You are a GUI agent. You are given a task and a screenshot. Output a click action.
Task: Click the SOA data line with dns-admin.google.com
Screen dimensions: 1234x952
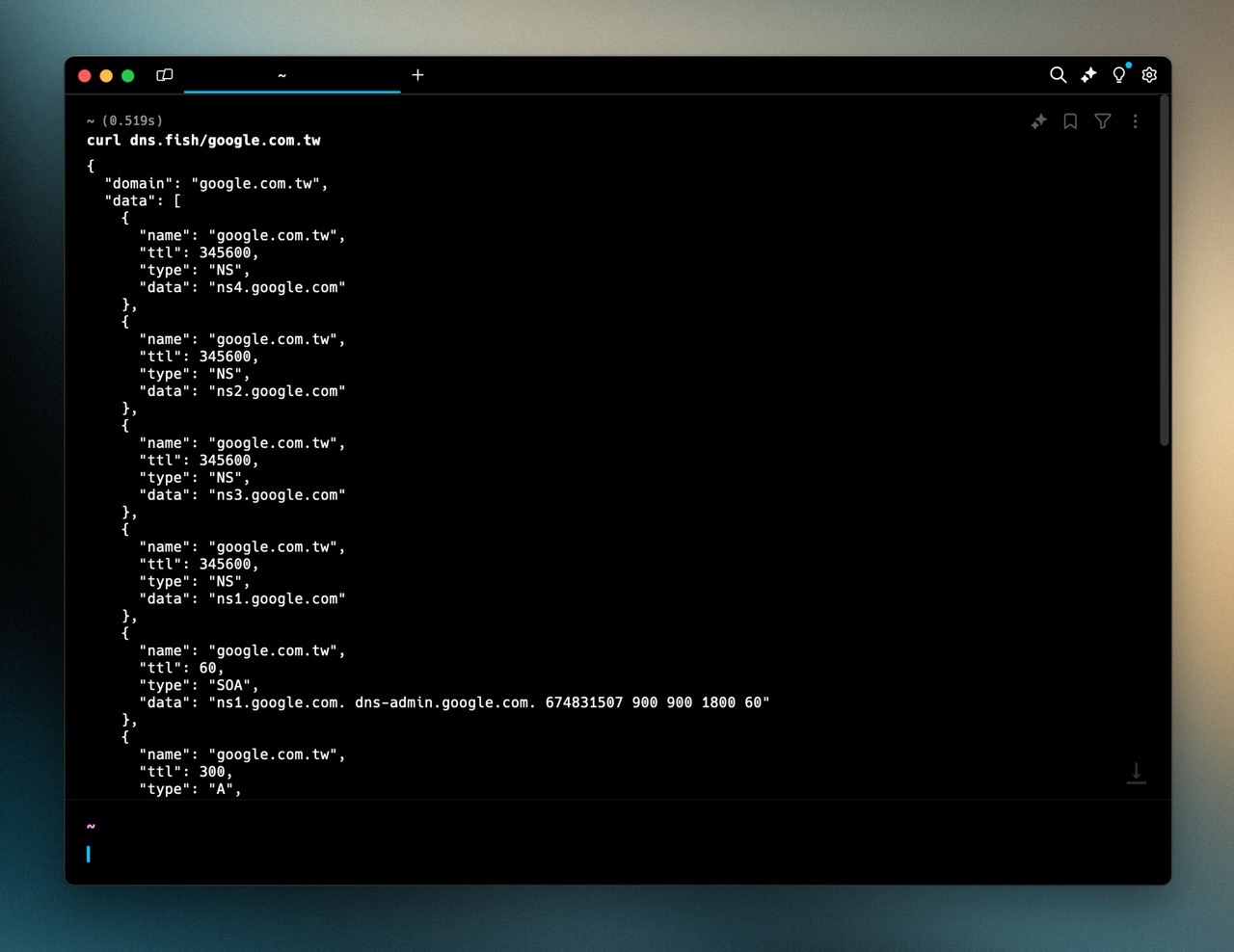(x=454, y=703)
